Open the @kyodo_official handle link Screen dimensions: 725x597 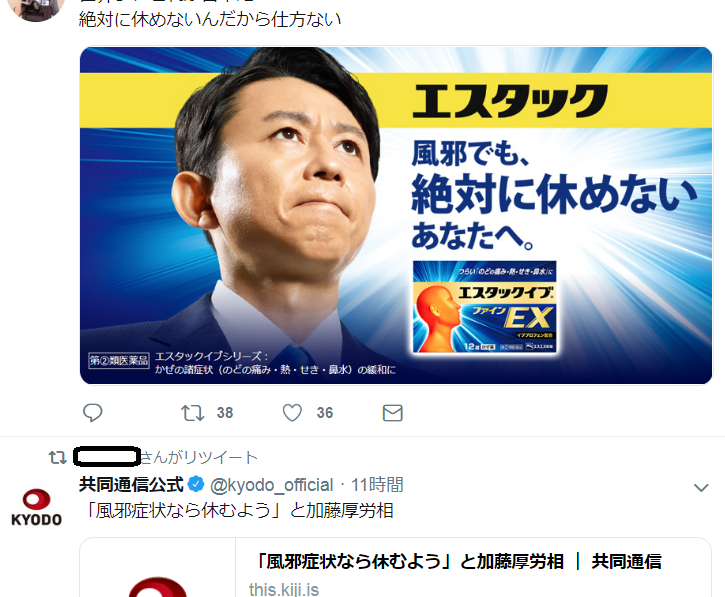click(271, 485)
